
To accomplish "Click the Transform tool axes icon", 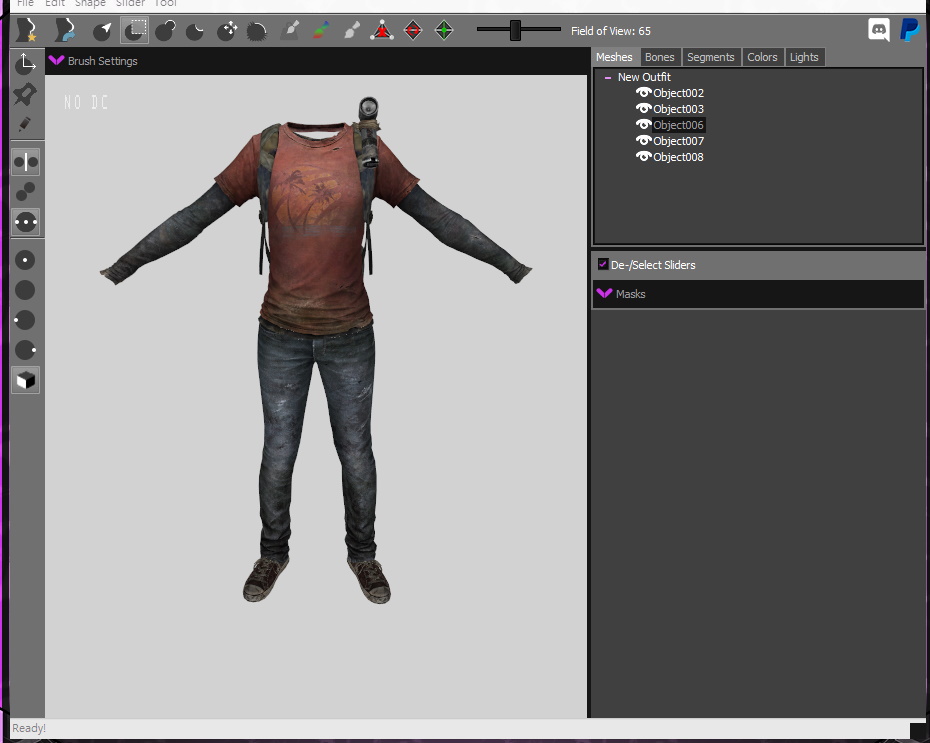I will [x=26, y=63].
